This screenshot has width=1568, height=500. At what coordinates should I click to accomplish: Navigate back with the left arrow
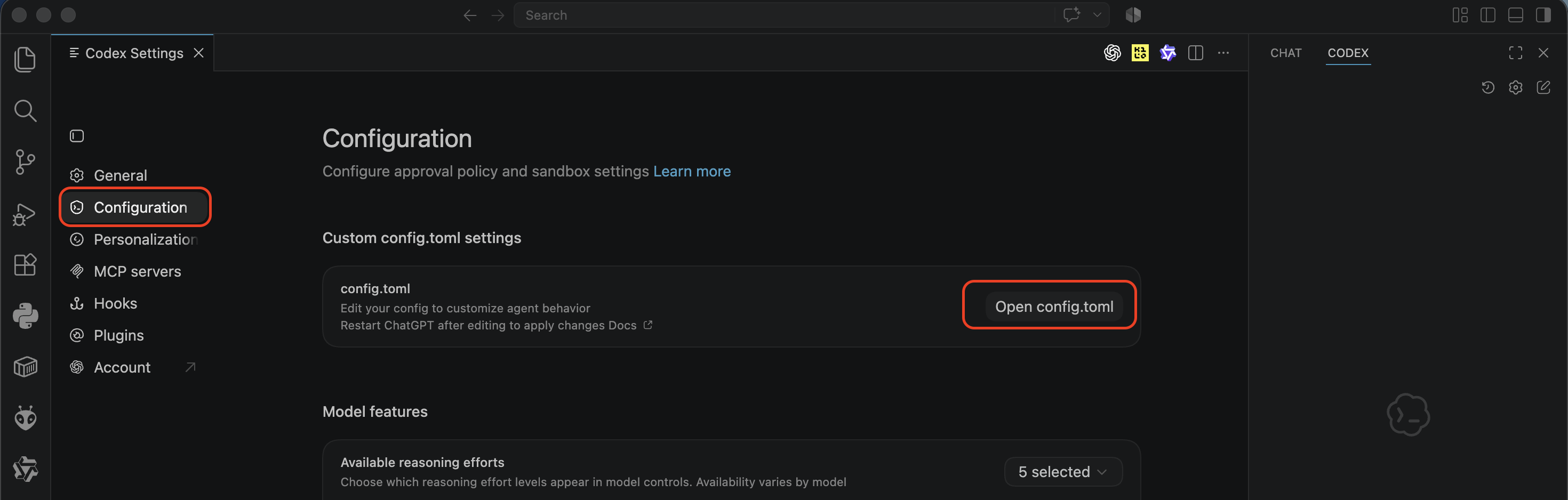[469, 15]
